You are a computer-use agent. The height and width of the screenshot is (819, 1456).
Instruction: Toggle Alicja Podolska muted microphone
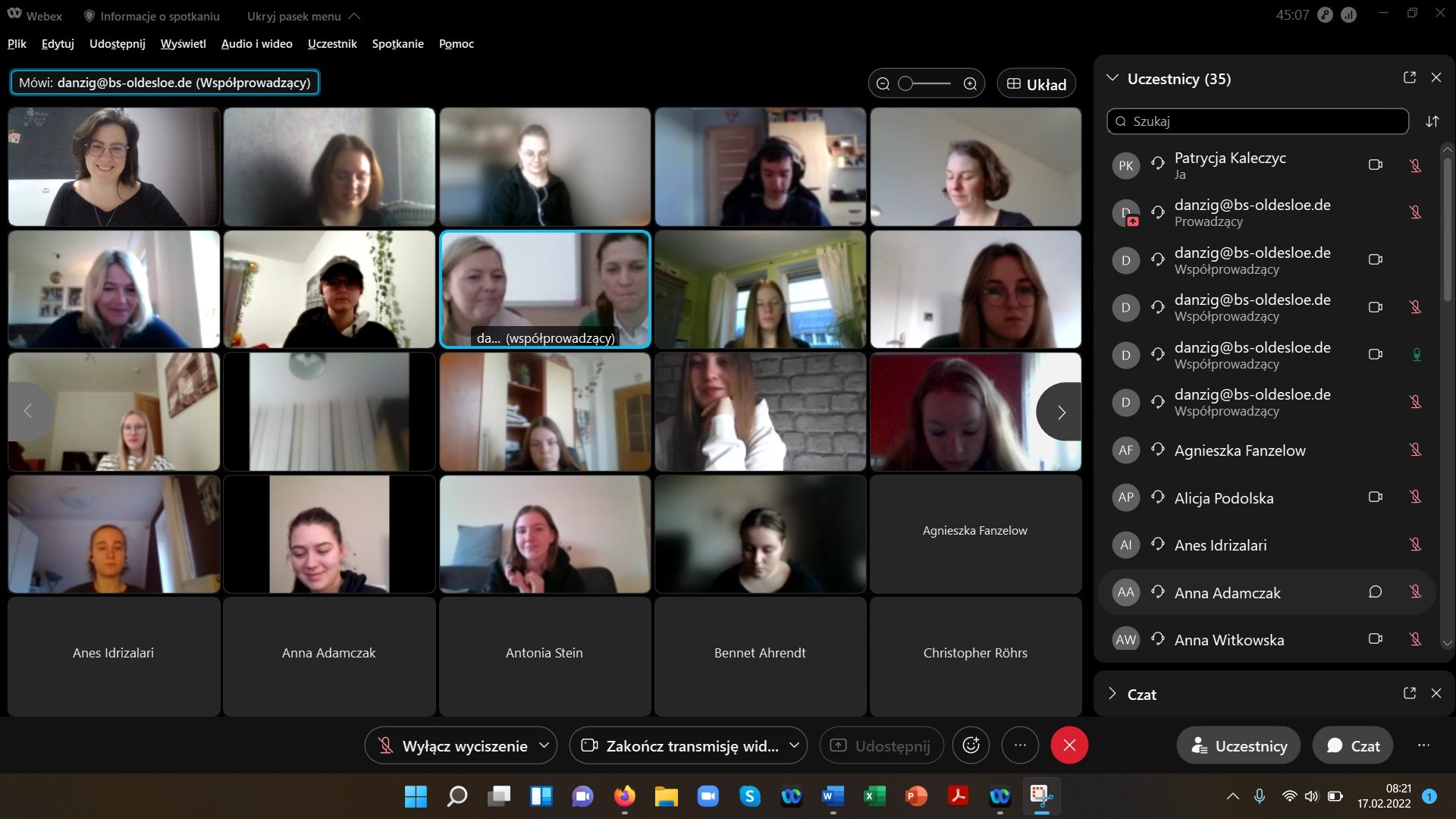1416,497
